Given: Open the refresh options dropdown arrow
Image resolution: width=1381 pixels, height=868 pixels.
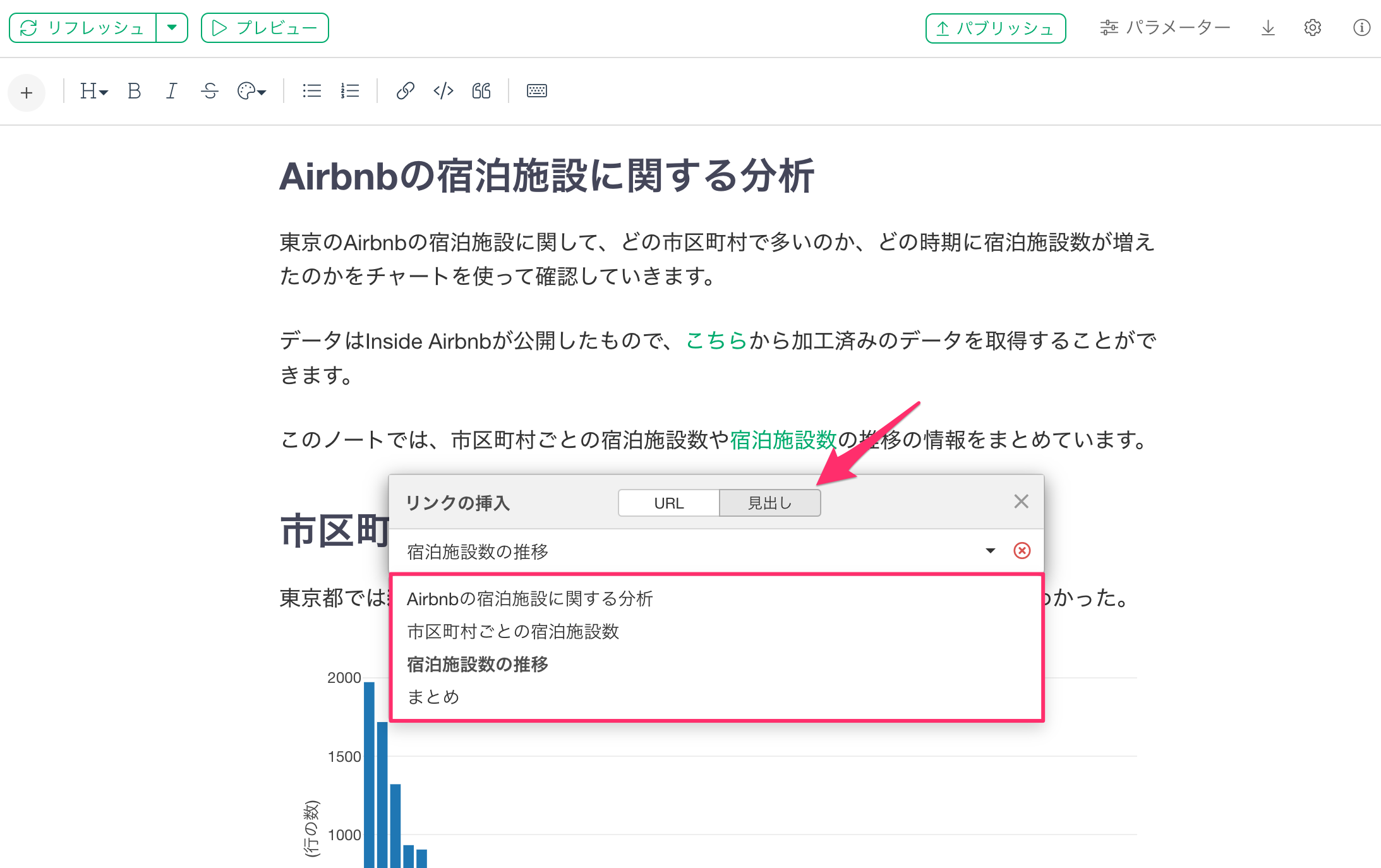Looking at the screenshot, I should 172,28.
